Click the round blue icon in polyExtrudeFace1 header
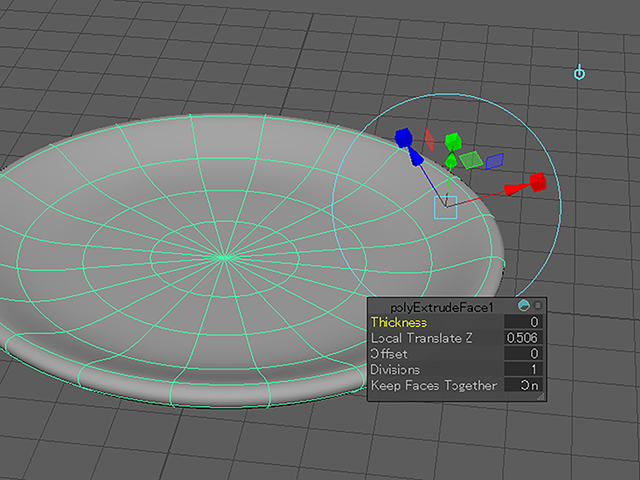The image size is (640, 480). pos(524,305)
